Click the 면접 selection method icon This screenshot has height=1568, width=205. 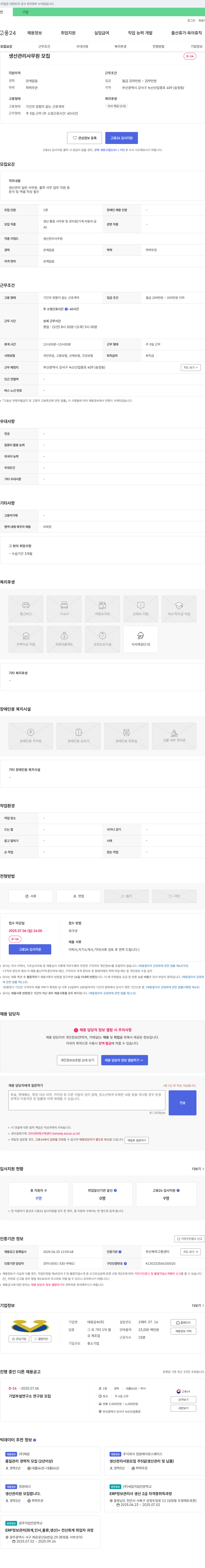point(74,896)
